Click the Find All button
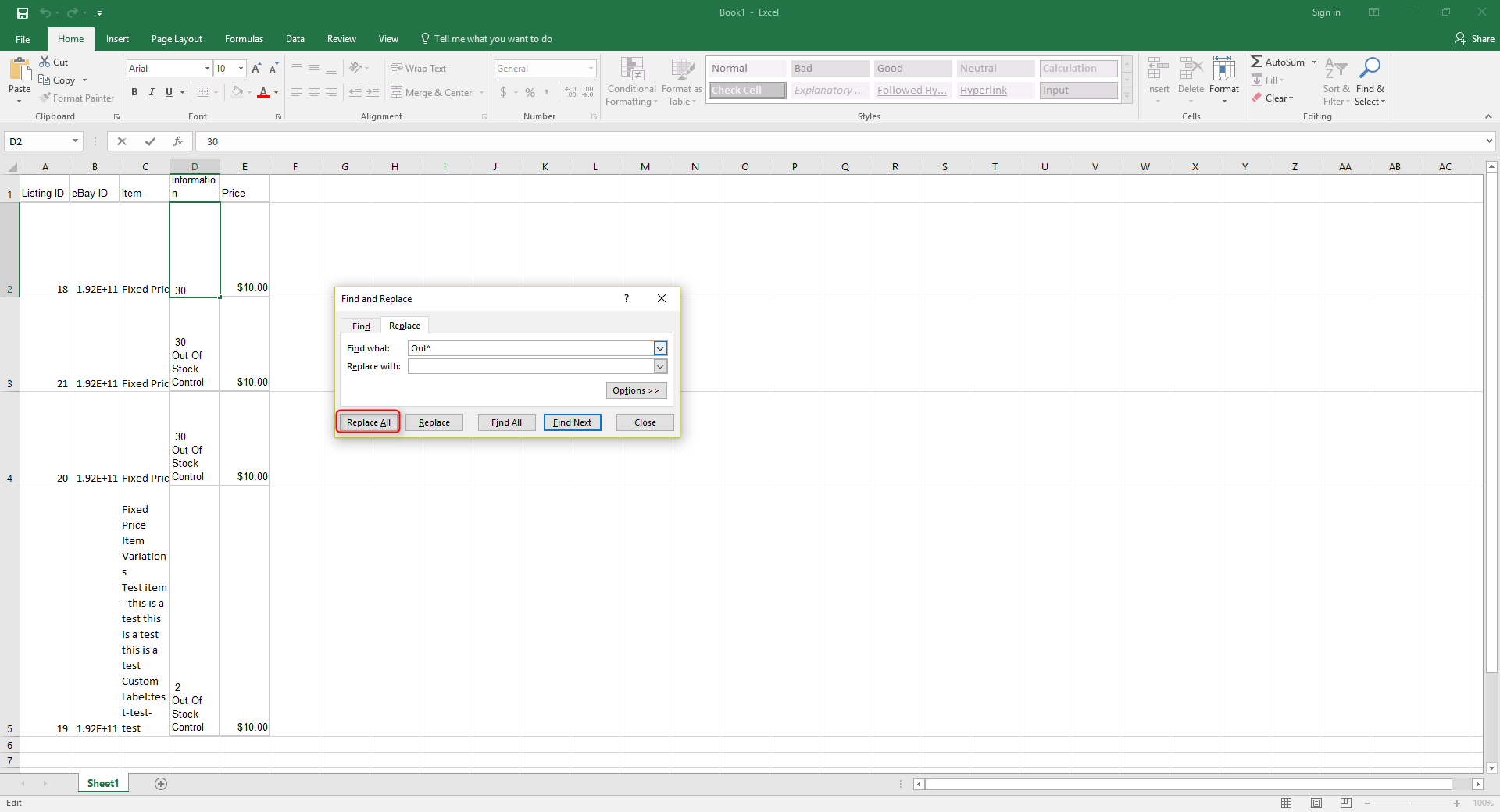This screenshot has width=1500, height=812. (x=506, y=422)
